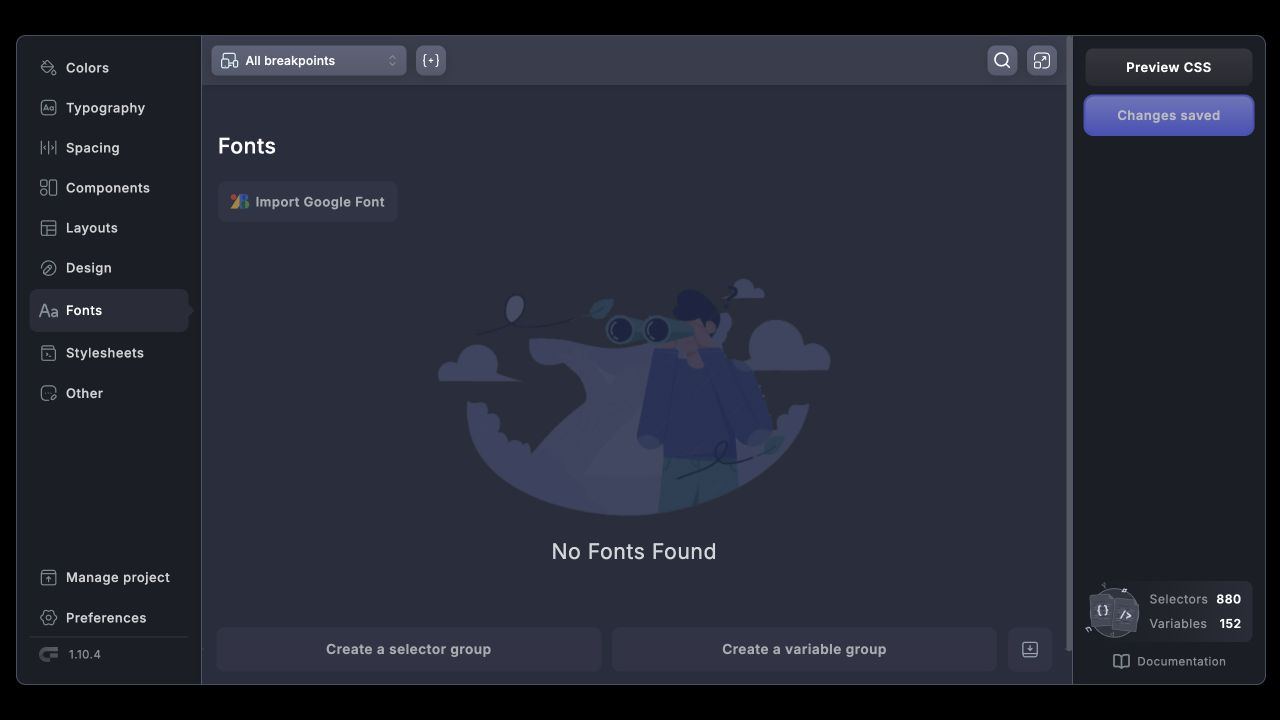Open the Documentation link
Screen dimensions: 1280x720
pyautogui.click(x=1169, y=662)
